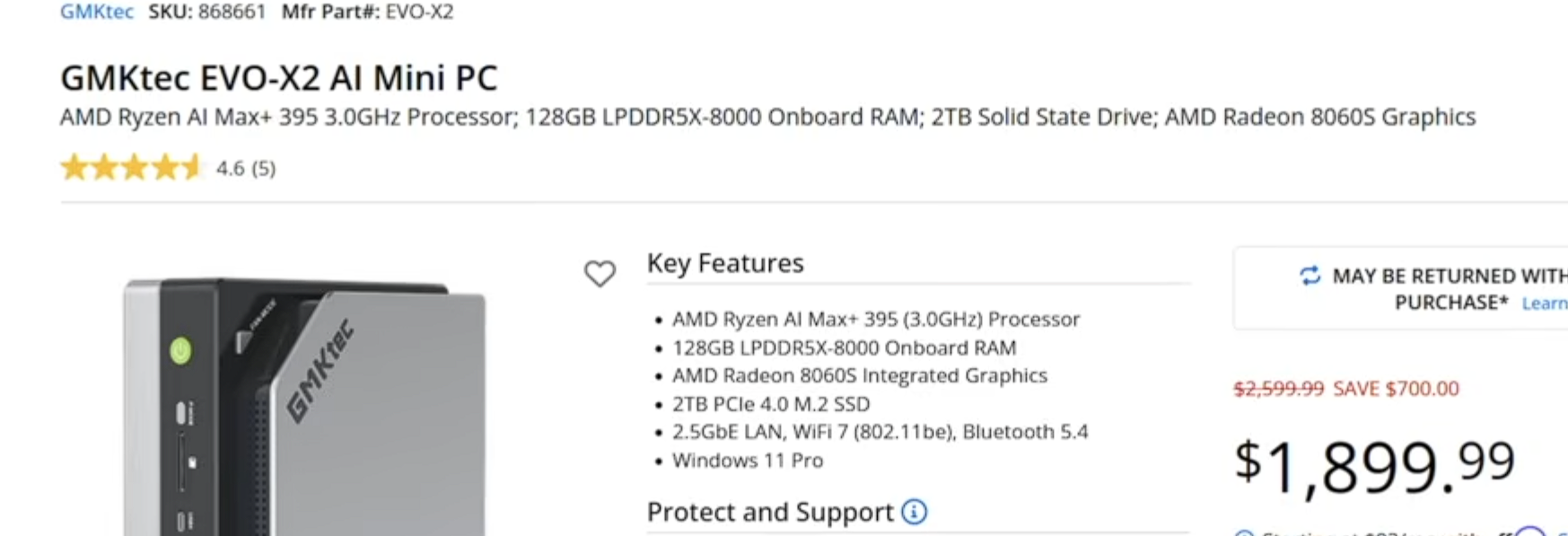Click the Key Features heading
This screenshot has height=536, width=1568.
coord(725,263)
